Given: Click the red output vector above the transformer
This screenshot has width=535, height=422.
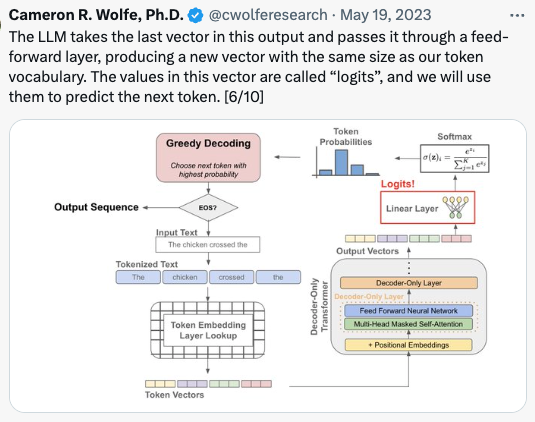Looking at the screenshot, I should (x=457, y=238).
